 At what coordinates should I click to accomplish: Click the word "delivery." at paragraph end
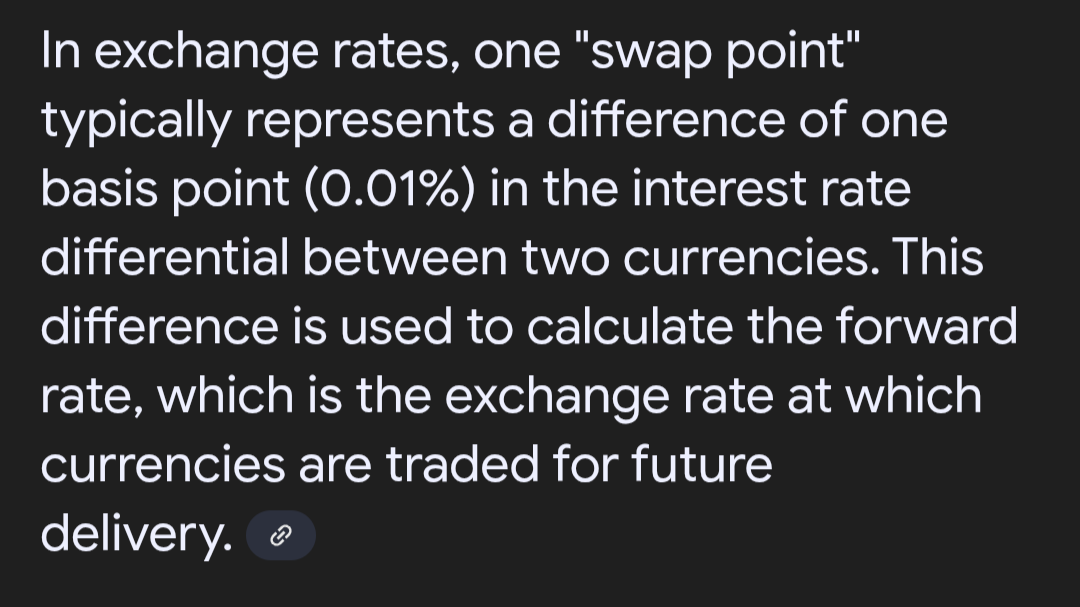pos(135,535)
